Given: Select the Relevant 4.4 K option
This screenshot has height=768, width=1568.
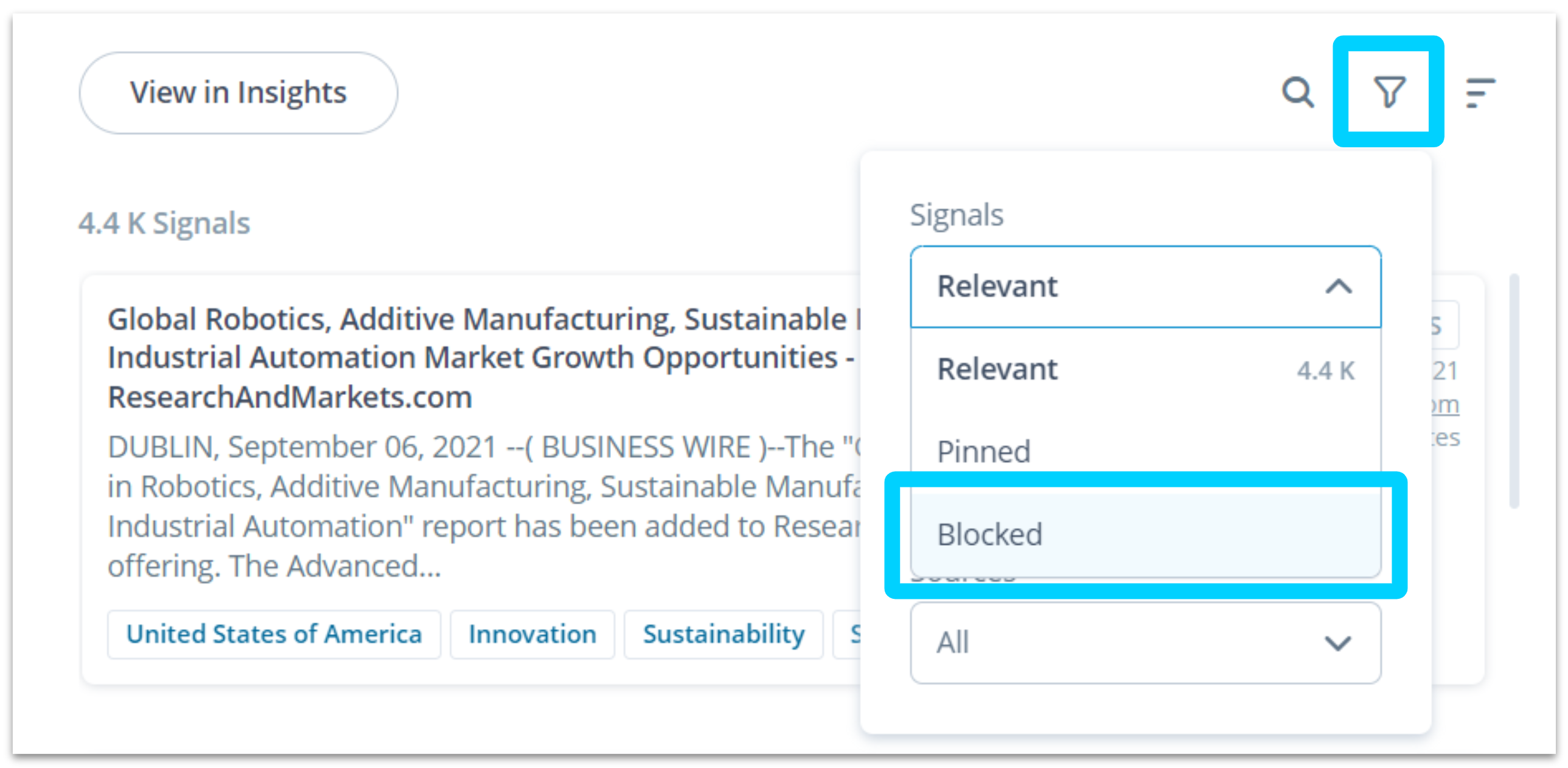Looking at the screenshot, I should (x=1145, y=369).
